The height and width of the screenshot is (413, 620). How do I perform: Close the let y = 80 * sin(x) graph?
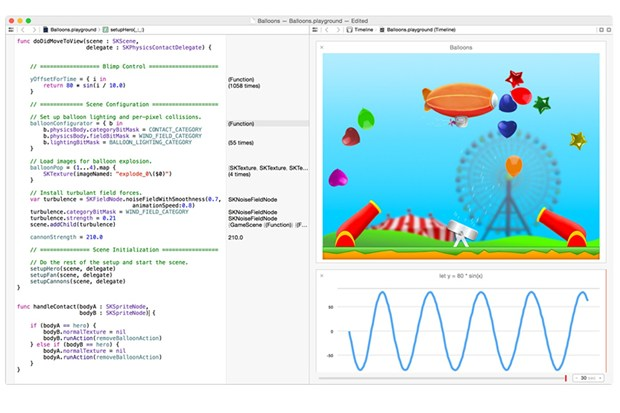[322, 276]
